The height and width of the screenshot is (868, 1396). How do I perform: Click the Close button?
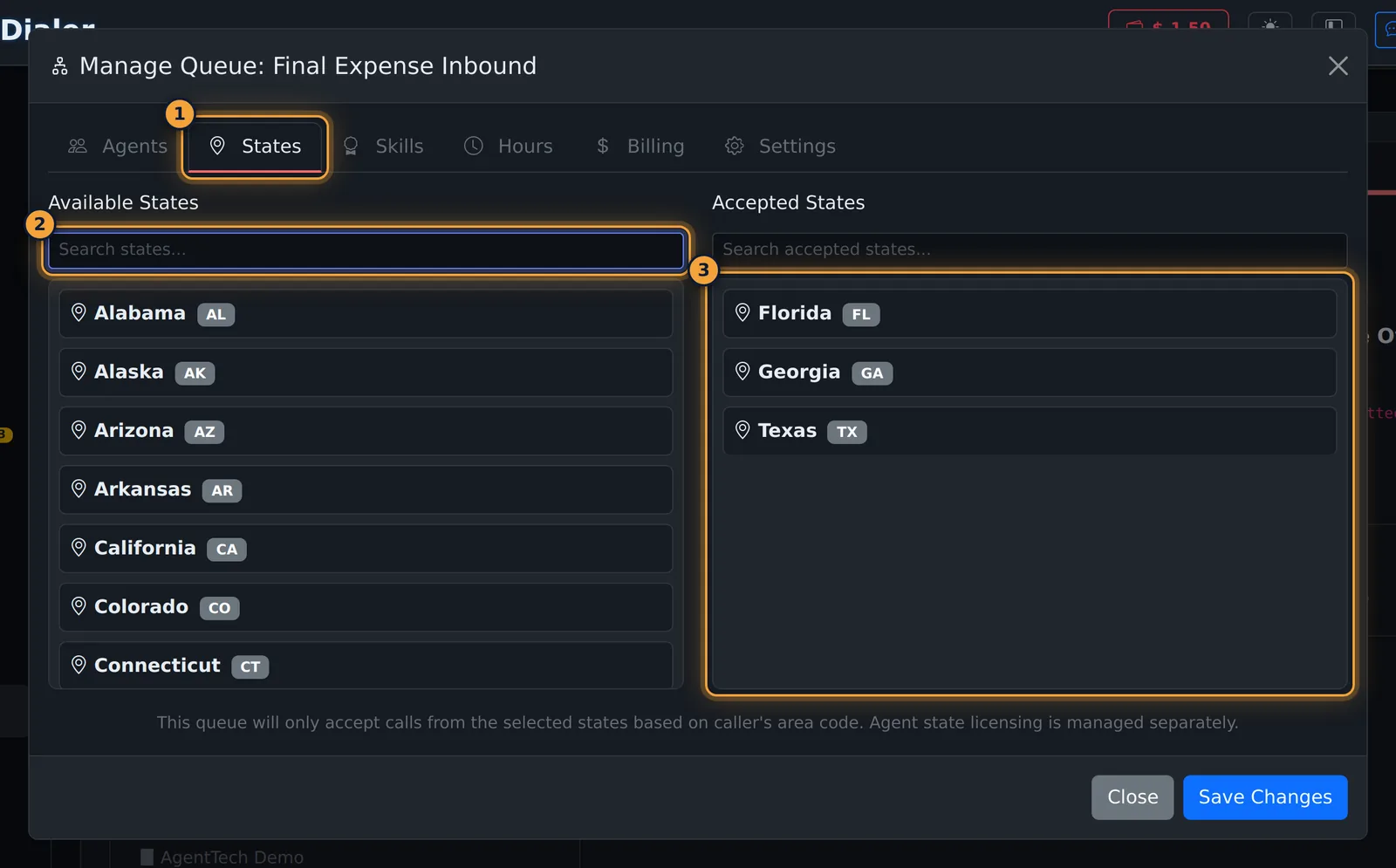1133,797
